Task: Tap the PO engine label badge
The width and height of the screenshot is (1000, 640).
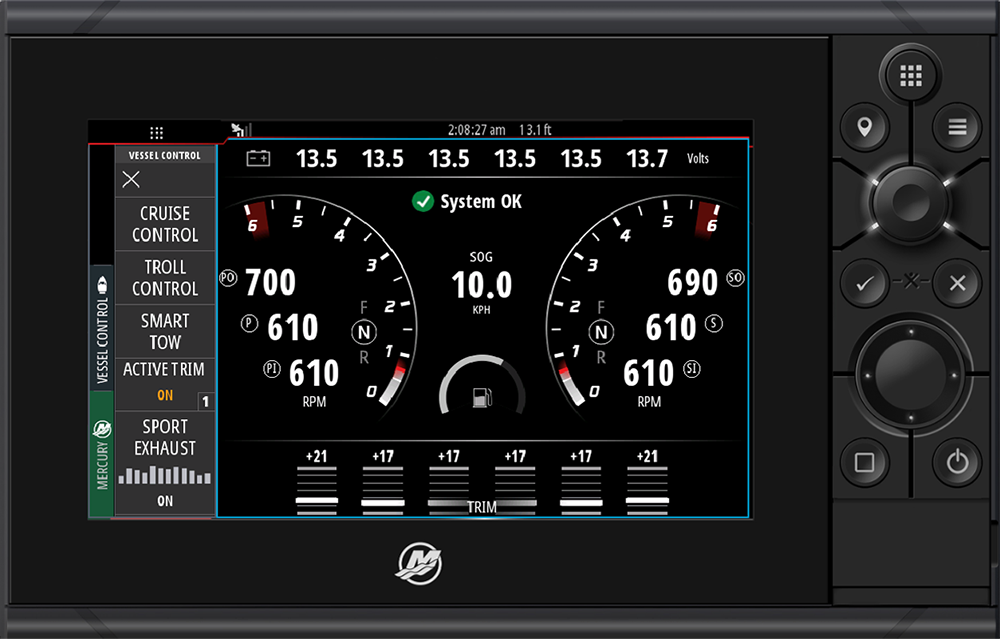Action: pyautogui.click(x=228, y=278)
